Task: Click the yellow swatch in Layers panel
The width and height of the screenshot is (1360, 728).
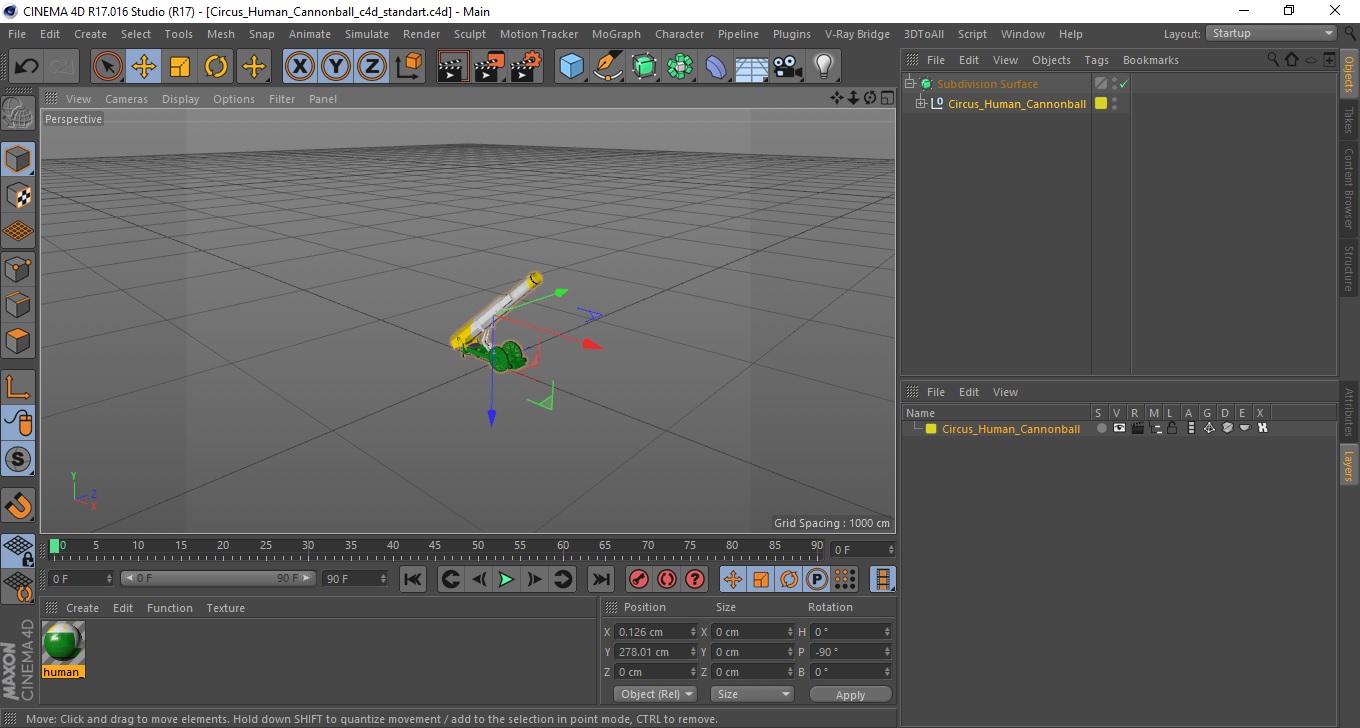Action: [931, 429]
